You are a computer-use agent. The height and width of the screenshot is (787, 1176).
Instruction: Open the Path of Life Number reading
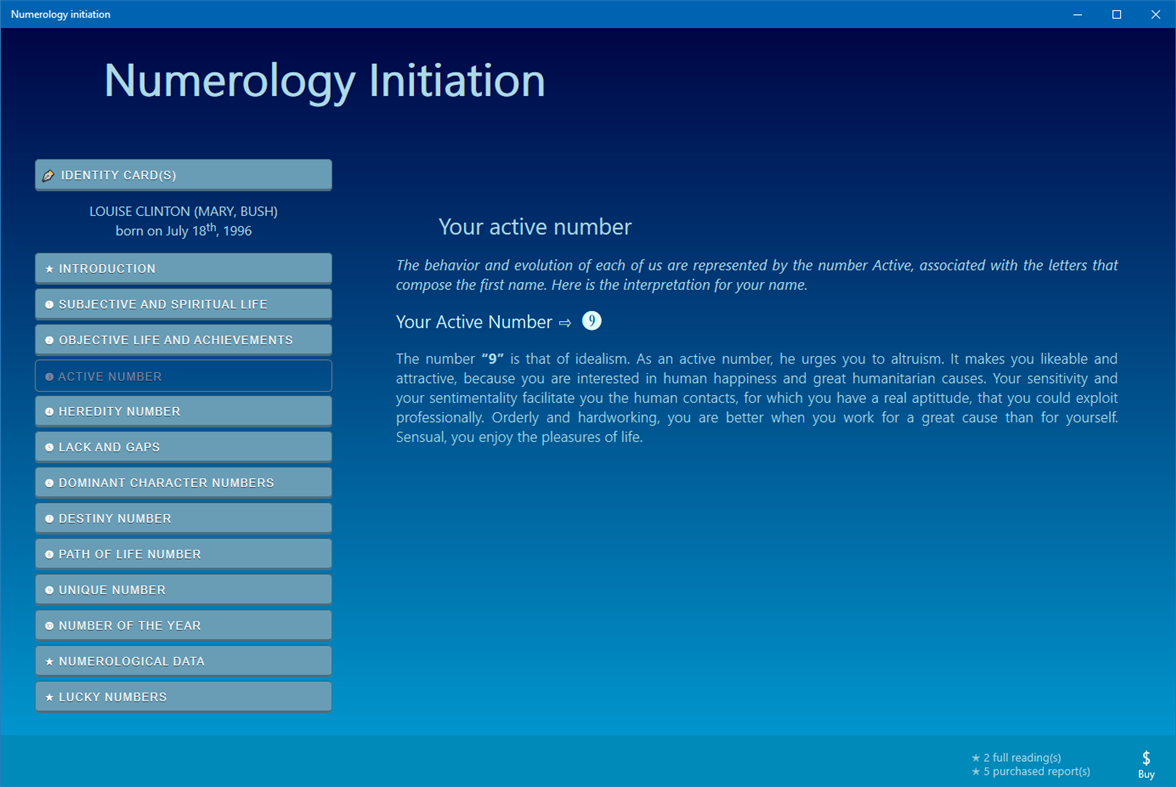pos(183,553)
